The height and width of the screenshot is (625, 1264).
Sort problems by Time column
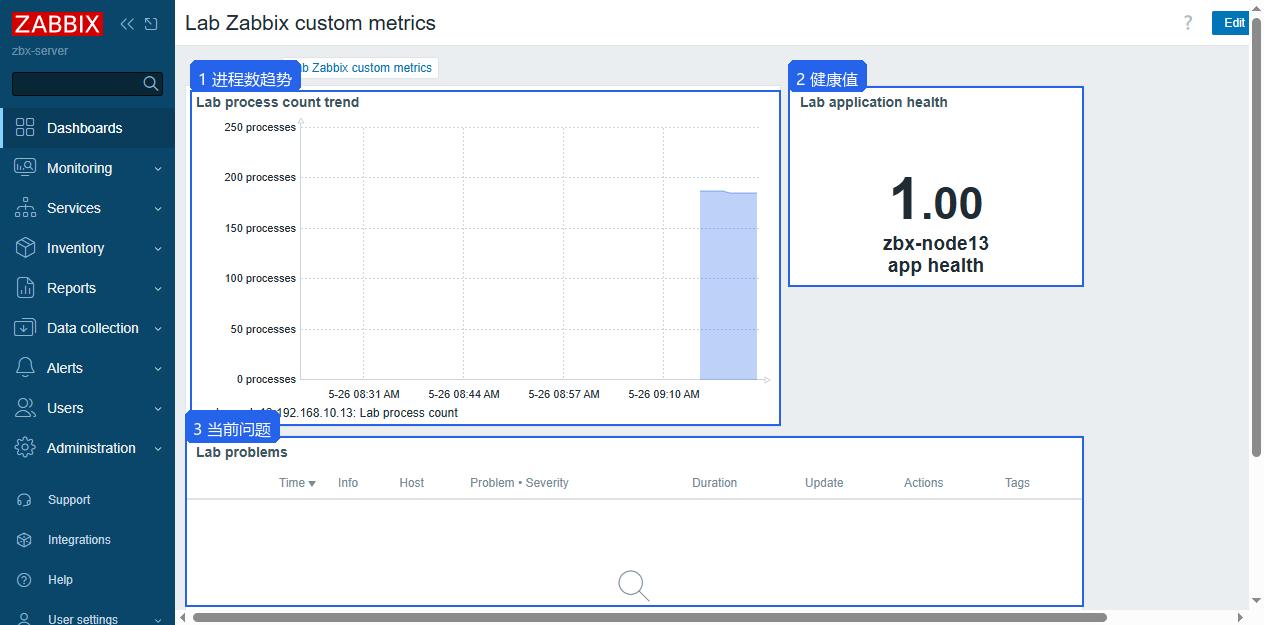[x=297, y=483]
